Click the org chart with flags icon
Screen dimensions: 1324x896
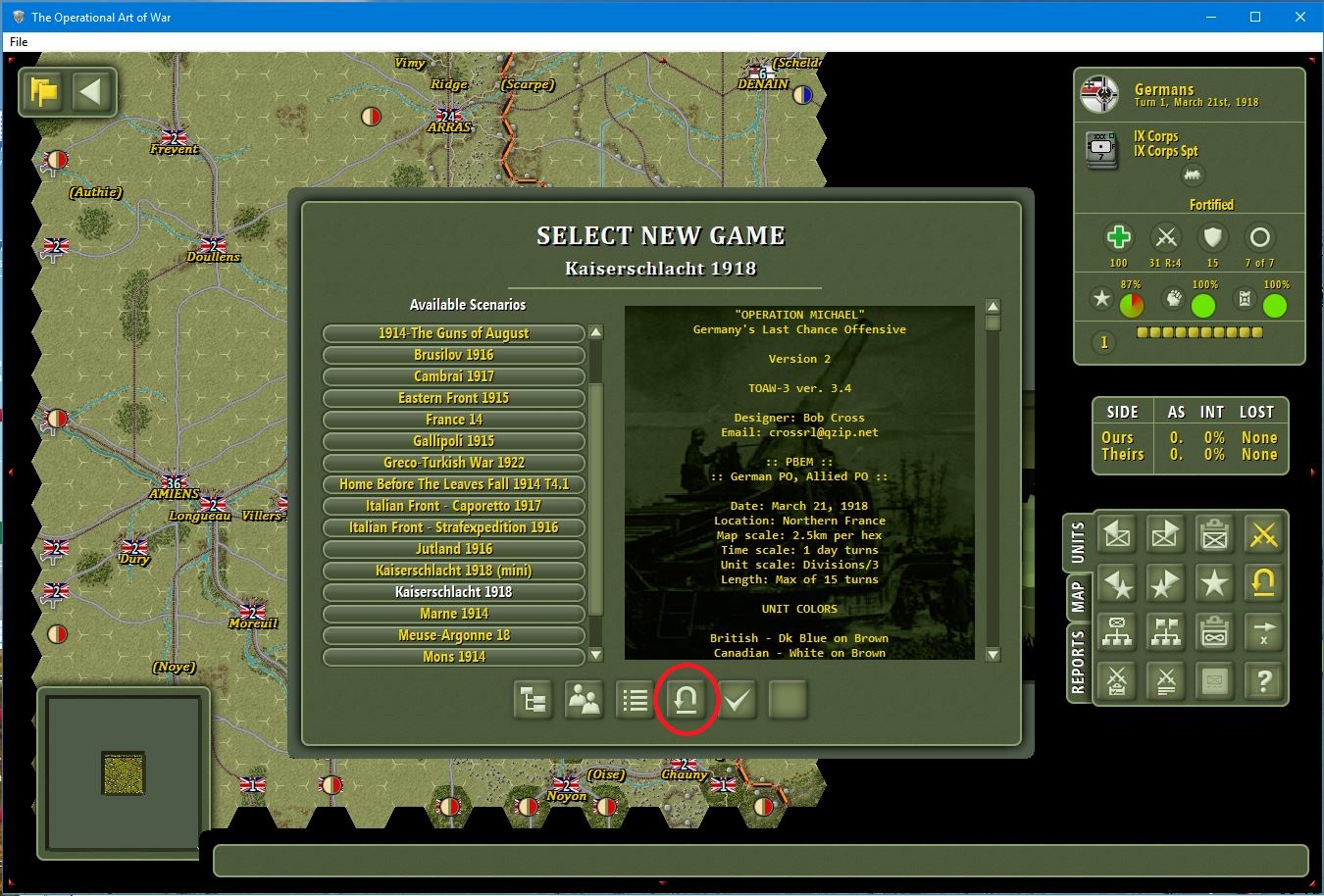coord(1165,632)
